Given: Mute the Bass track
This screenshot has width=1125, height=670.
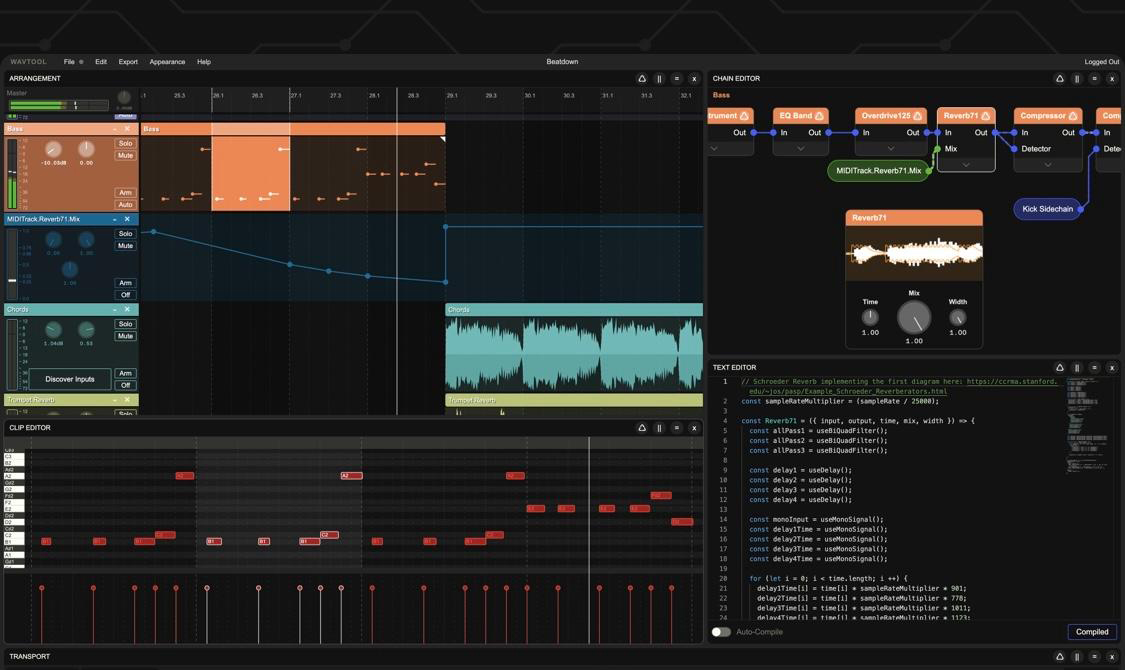Looking at the screenshot, I should pyautogui.click(x=126, y=155).
